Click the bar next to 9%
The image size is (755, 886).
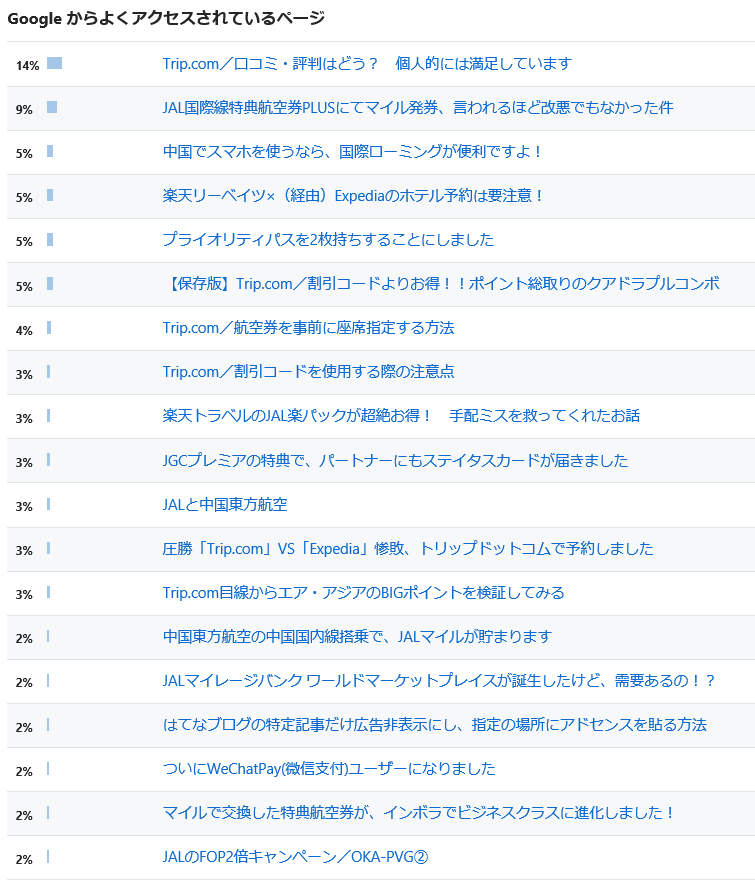52,107
